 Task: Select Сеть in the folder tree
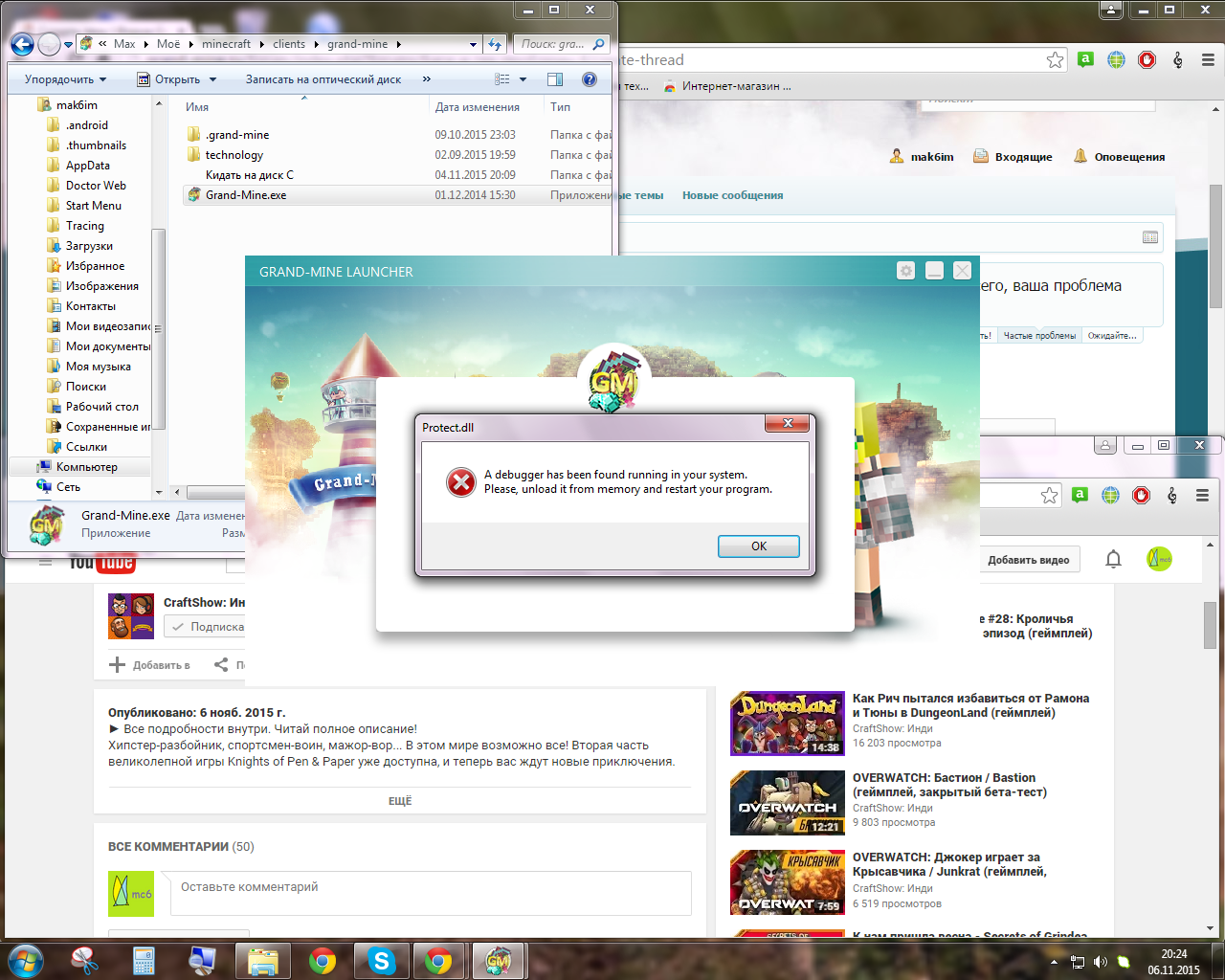(68, 487)
